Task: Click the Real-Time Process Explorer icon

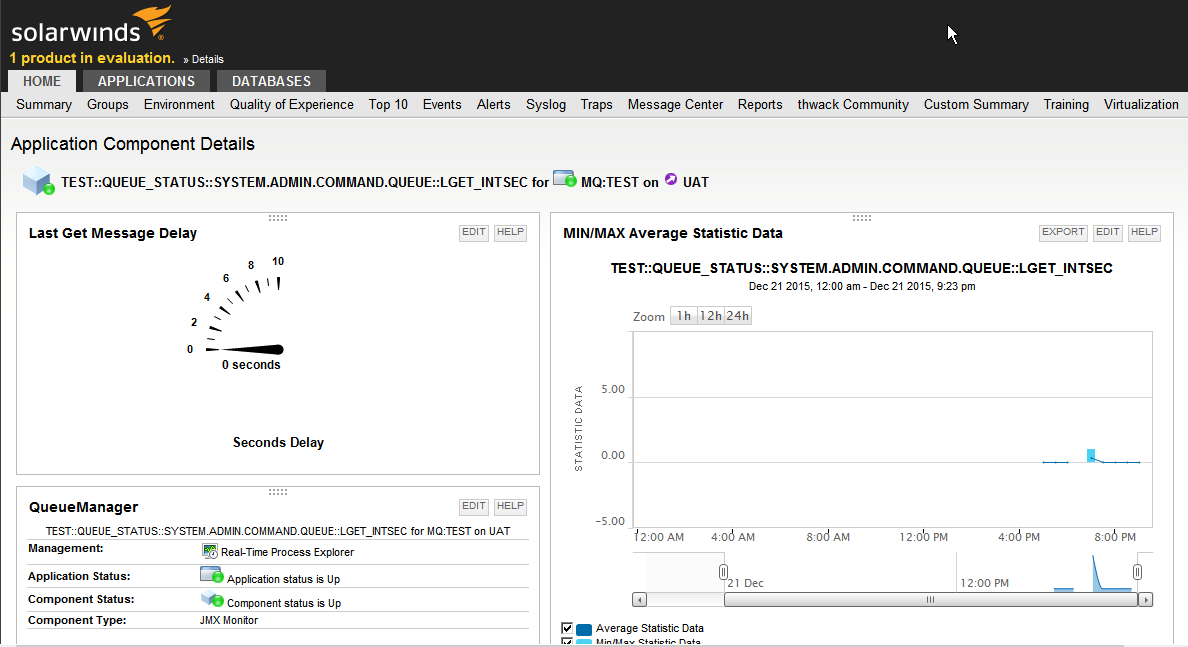Action: 210,551
